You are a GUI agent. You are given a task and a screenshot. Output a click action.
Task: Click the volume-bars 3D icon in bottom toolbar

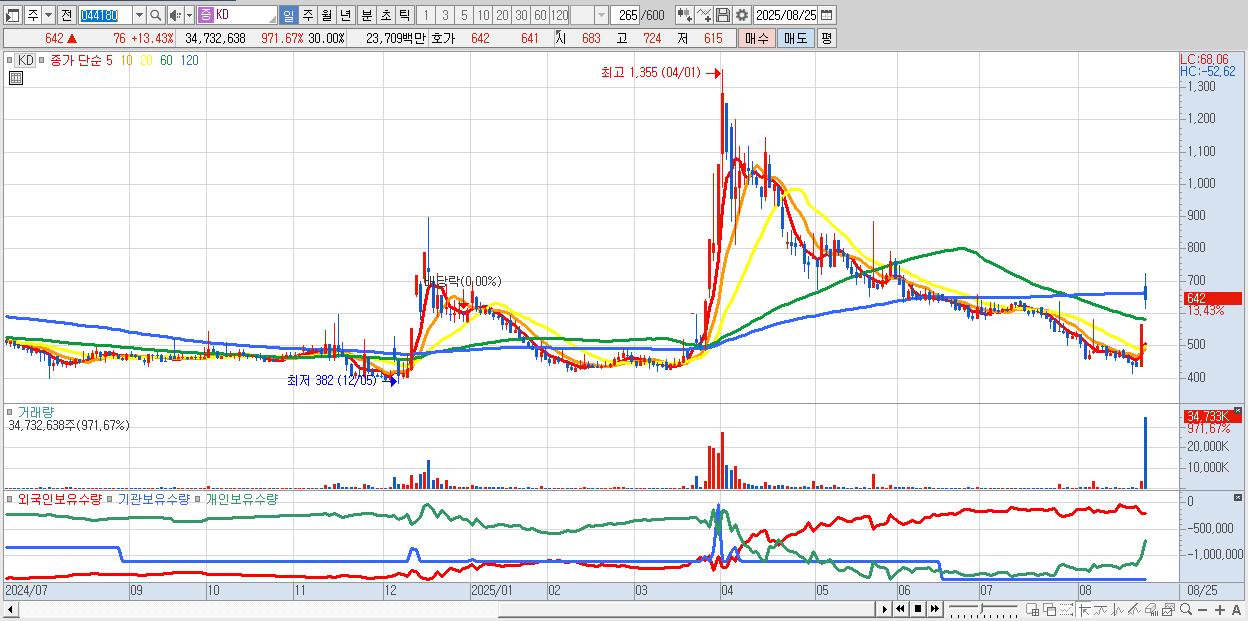tap(1152, 609)
